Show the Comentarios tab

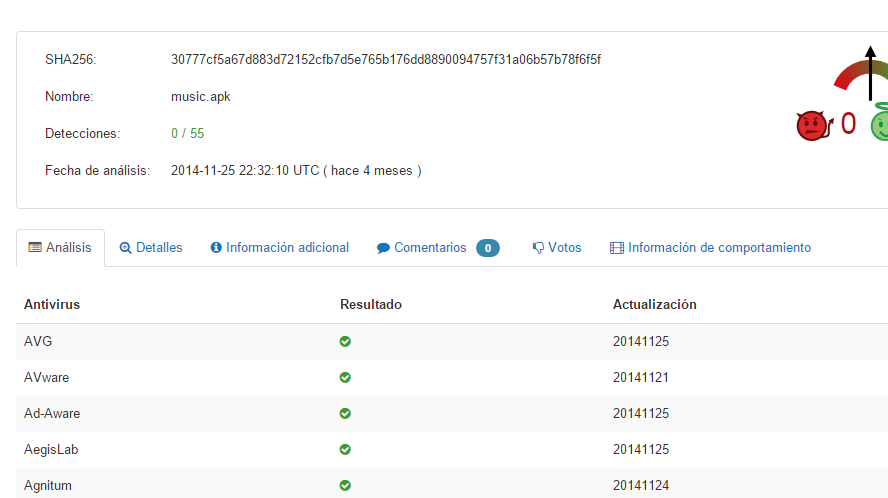[x=422, y=247]
